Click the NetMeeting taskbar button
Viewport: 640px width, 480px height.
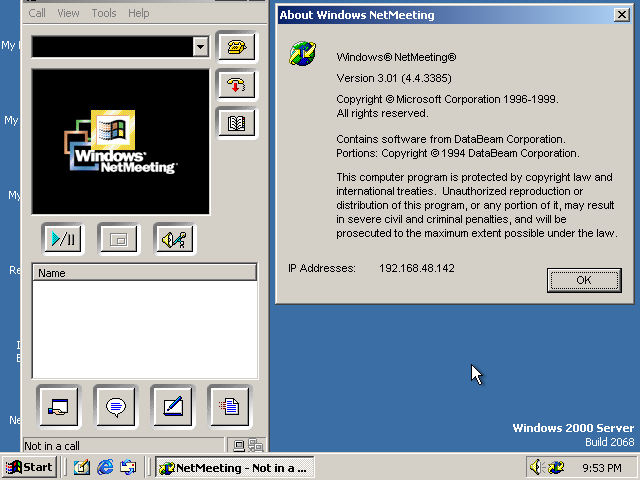coord(235,467)
